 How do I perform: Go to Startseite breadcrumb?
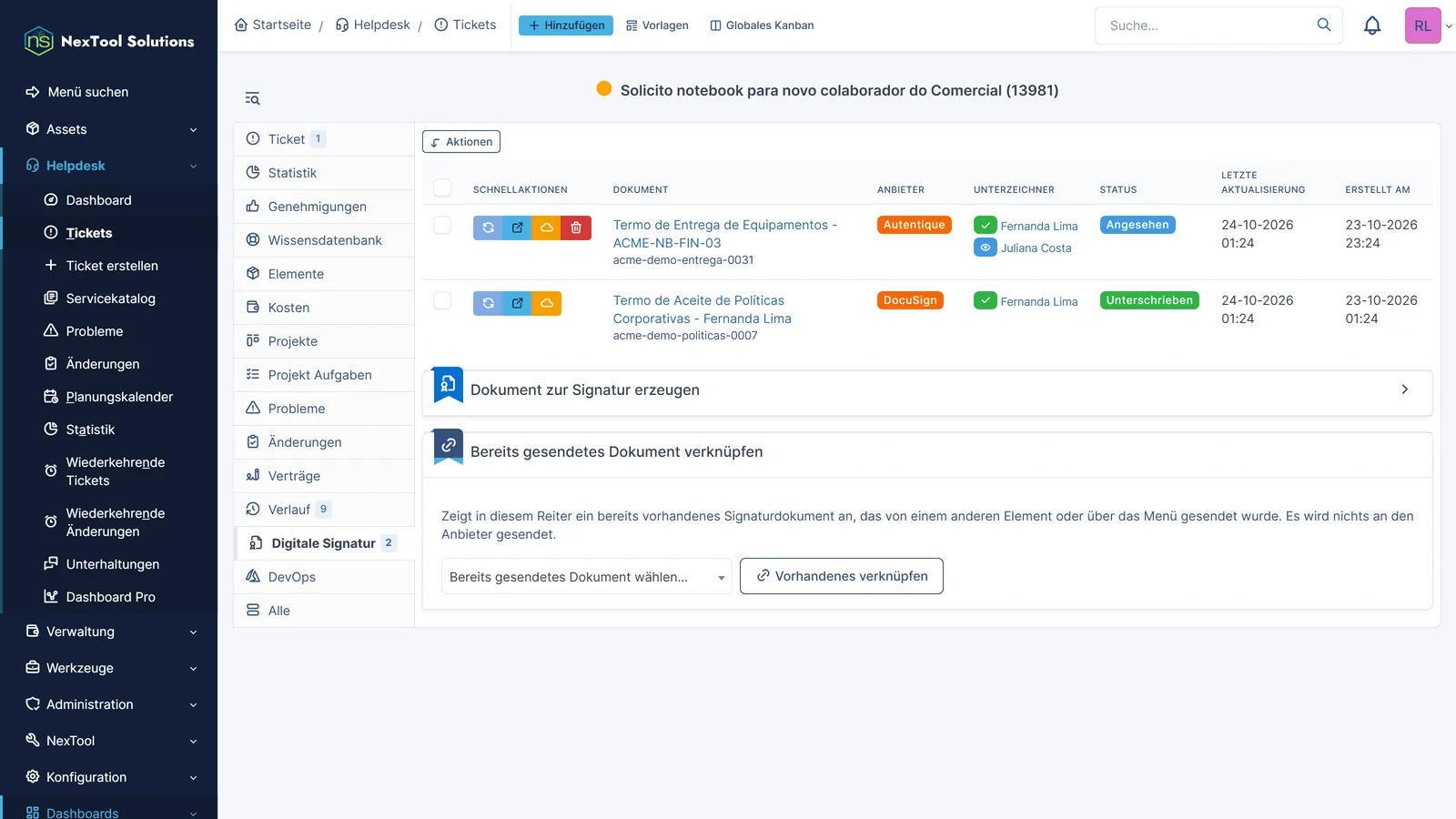click(x=273, y=25)
